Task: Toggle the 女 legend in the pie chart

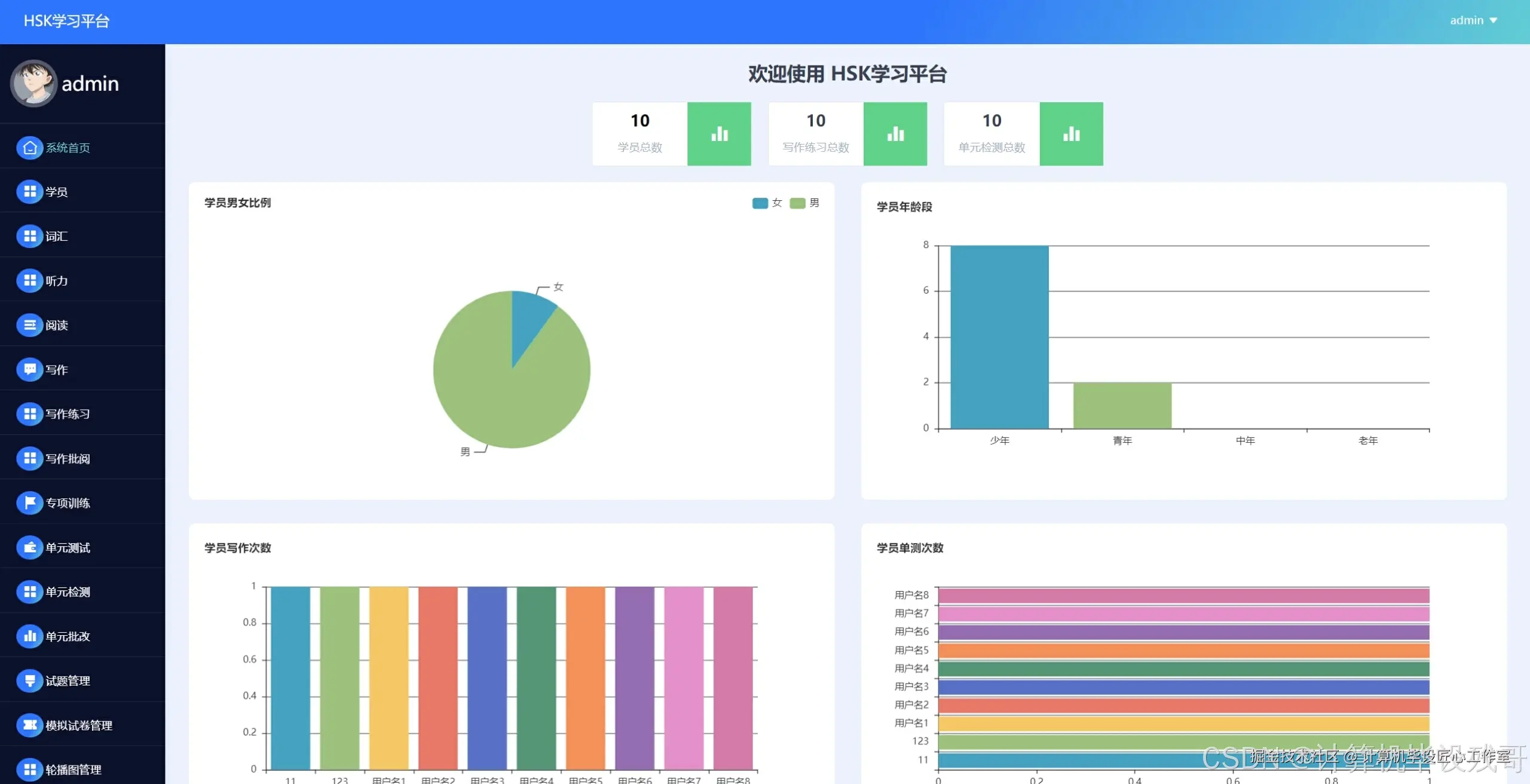Action: 769,203
